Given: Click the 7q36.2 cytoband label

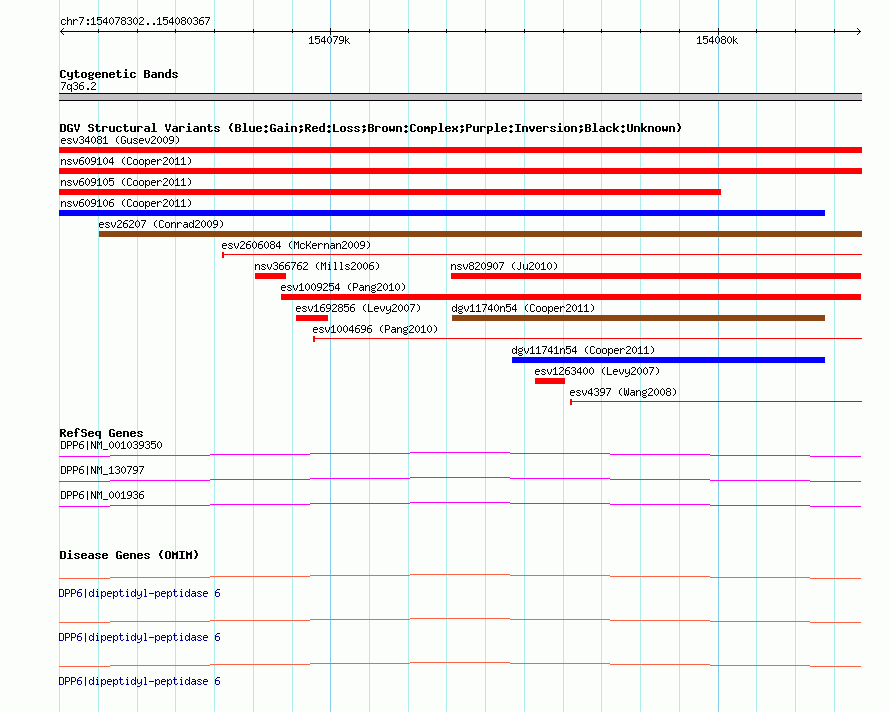Looking at the screenshot, I should point(78,86).
